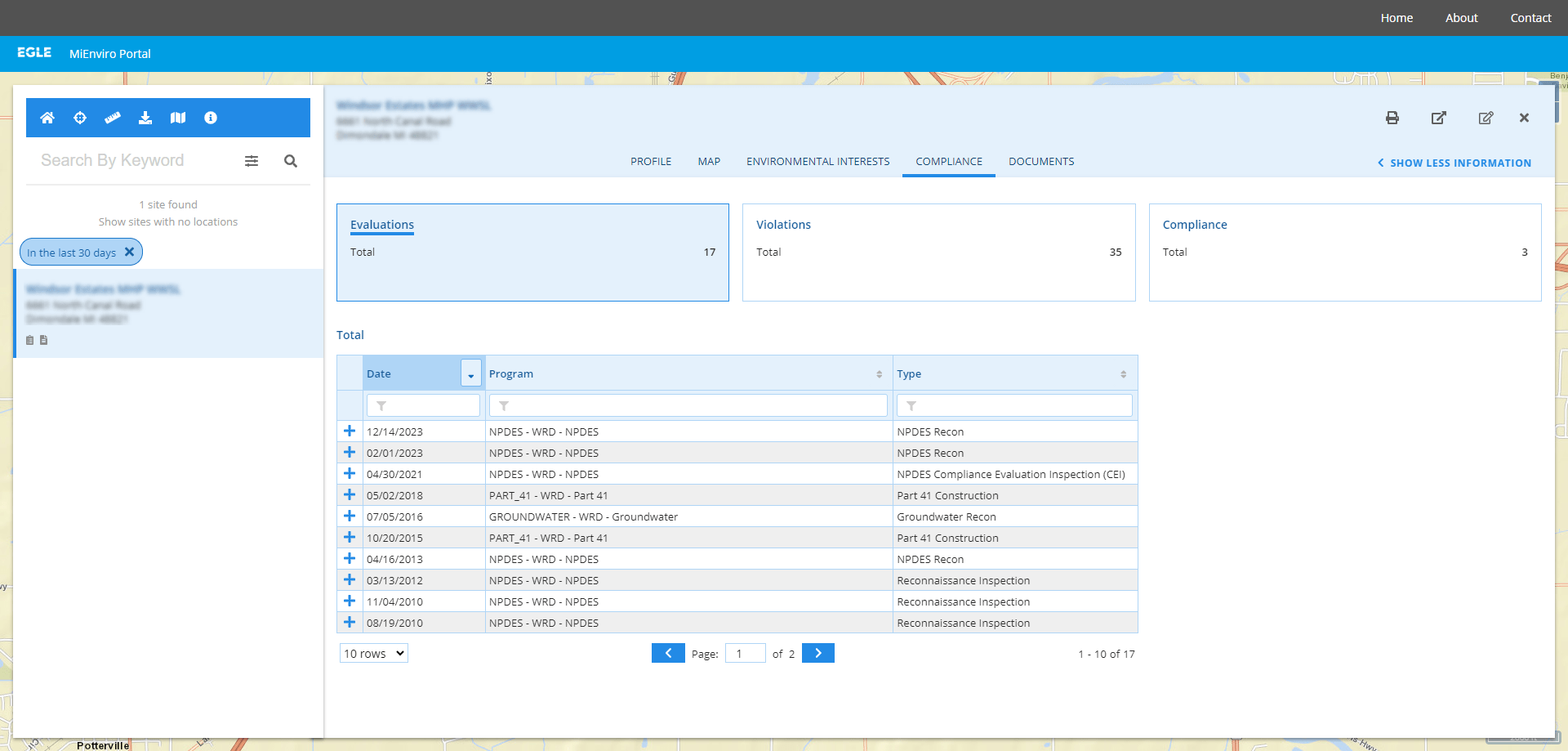Expand the 08/19/2010 evaluation row
1568x751 pixels.
click(350, 622)
